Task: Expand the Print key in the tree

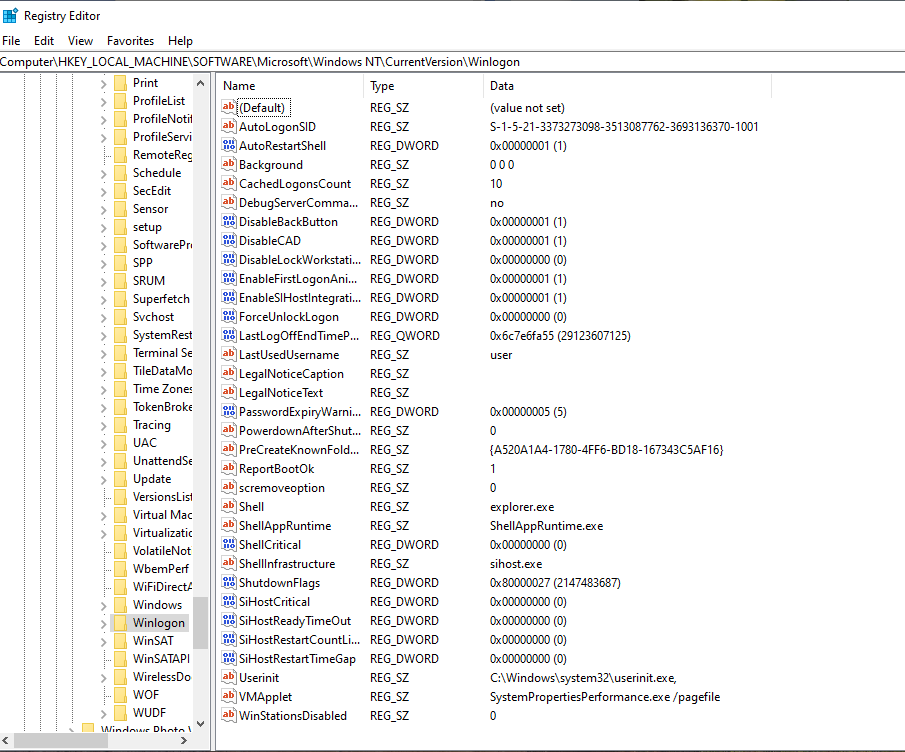Action: 103,84
